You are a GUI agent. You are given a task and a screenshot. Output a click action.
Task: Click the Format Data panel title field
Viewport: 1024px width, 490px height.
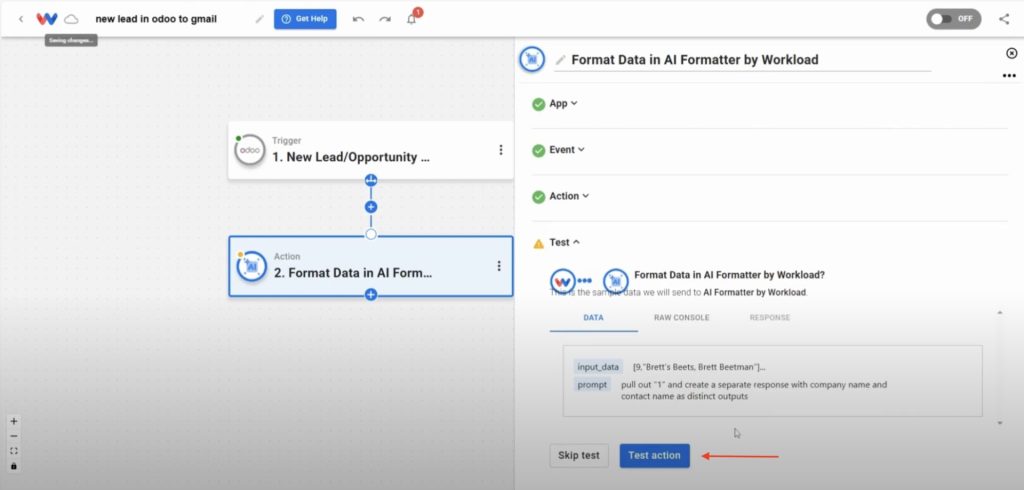(x=750, y=60)
